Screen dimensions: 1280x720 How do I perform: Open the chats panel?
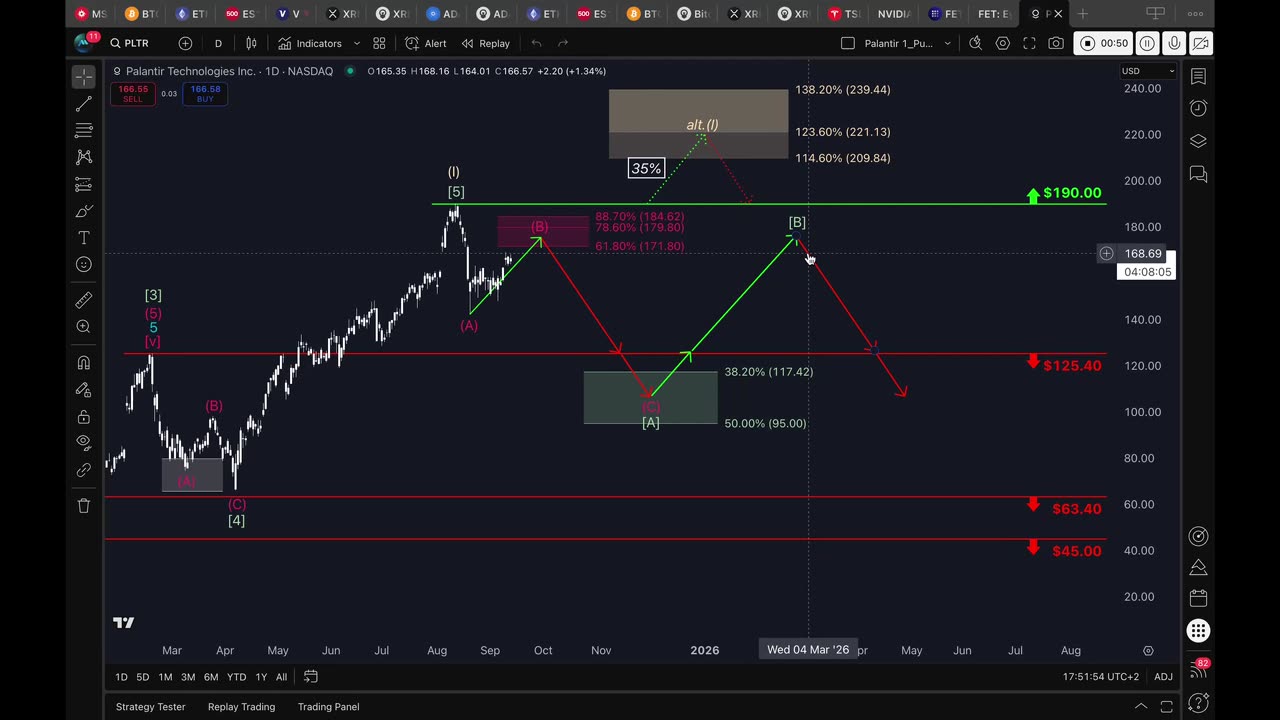click(x=1198, y=174)
